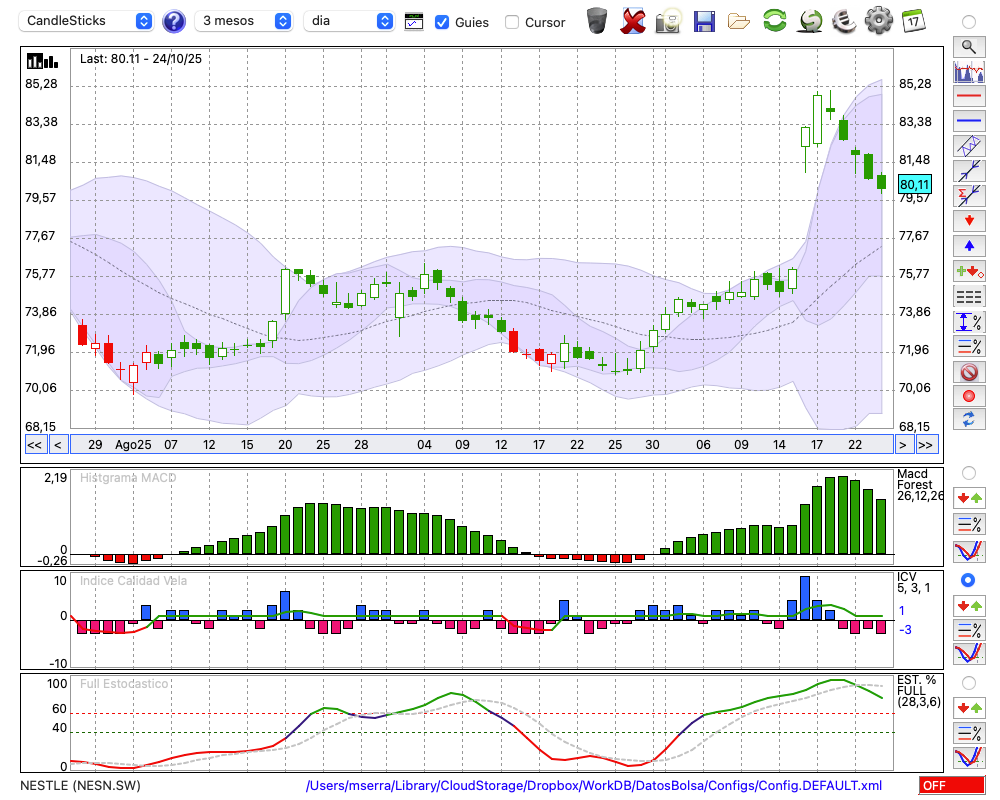Enable the Cursor checkbox
This screenshot has width=1000, height=800.
point(512,22)
